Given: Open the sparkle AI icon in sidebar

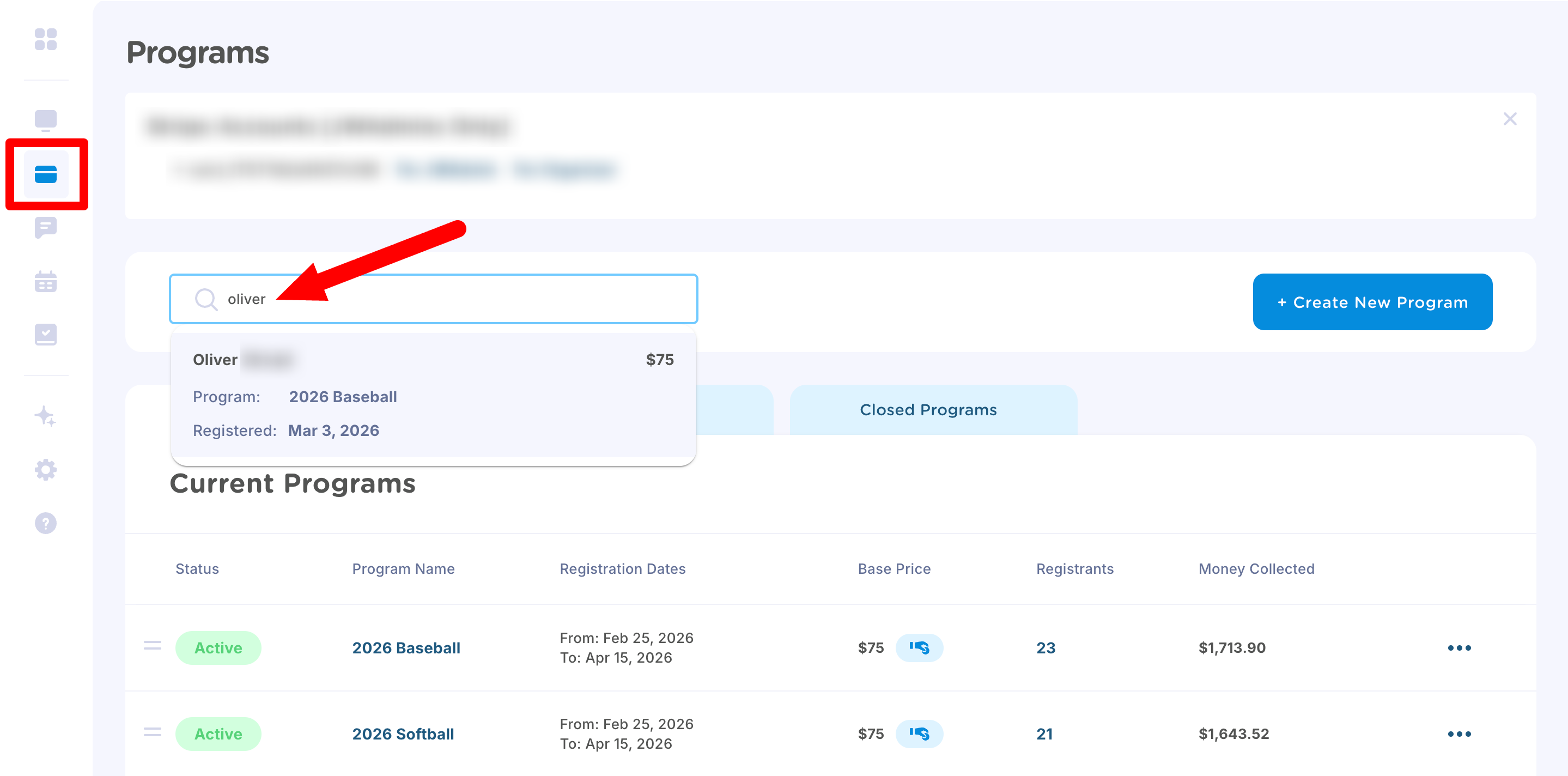Looking at the screenshot, I should tap(46, 417).
